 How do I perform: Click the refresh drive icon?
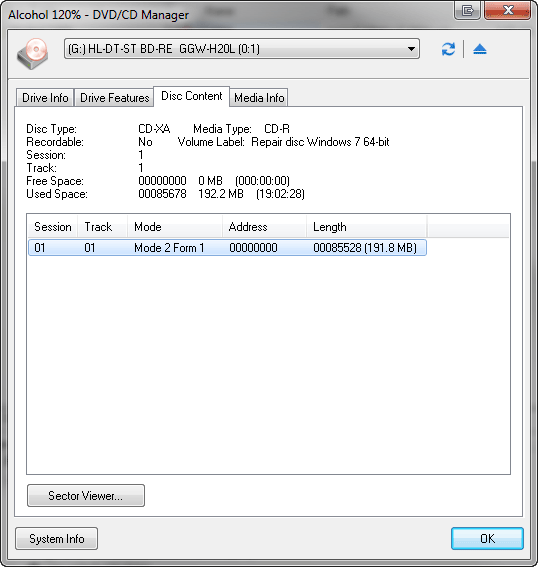pos(448,49)
